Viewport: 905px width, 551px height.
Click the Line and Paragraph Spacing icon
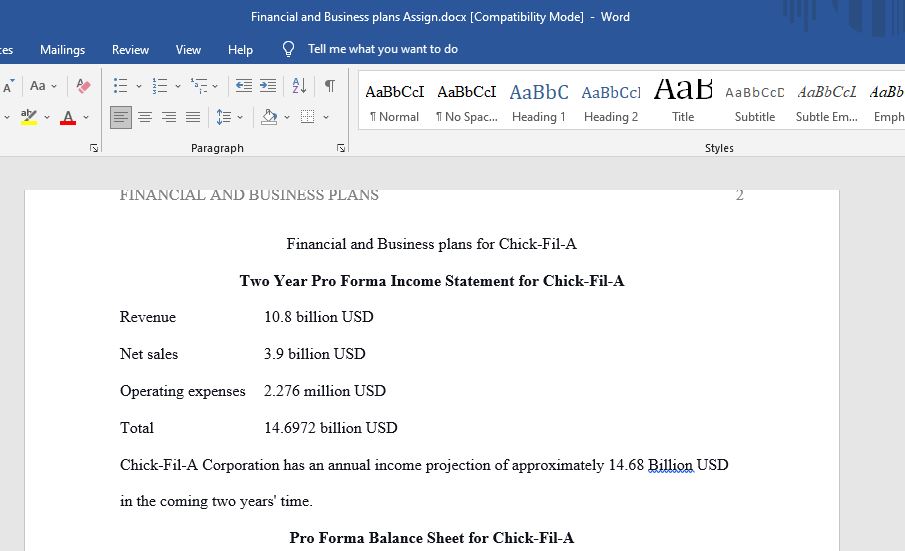point(223,118)
